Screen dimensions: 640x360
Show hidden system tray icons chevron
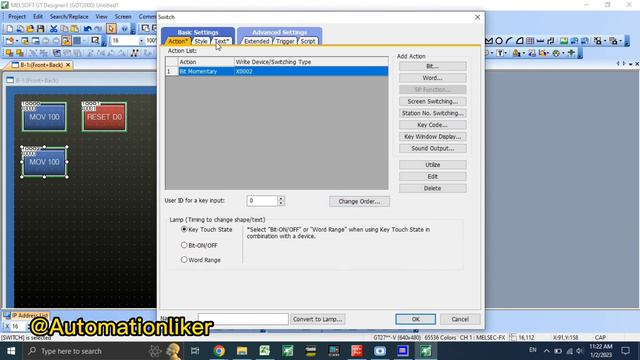(547, 351)
